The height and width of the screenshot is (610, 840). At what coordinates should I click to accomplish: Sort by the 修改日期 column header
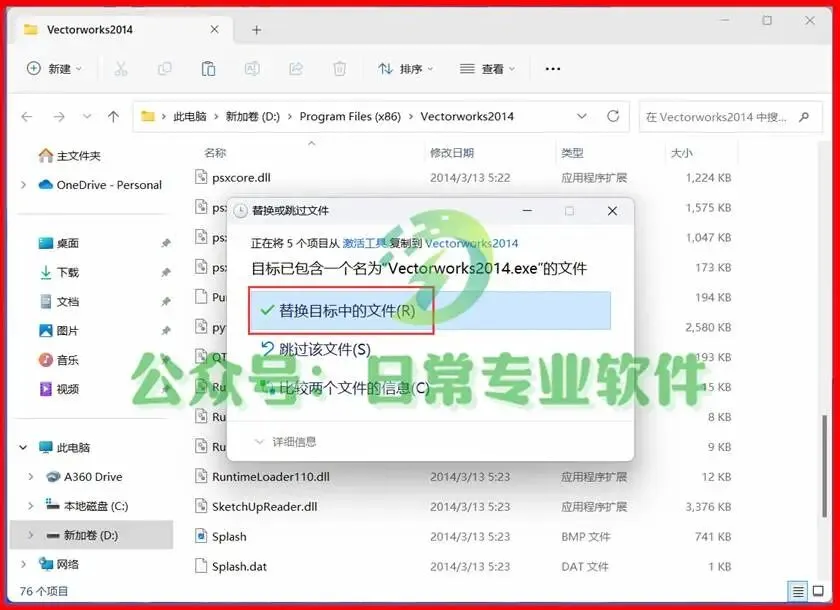(452, 153)
